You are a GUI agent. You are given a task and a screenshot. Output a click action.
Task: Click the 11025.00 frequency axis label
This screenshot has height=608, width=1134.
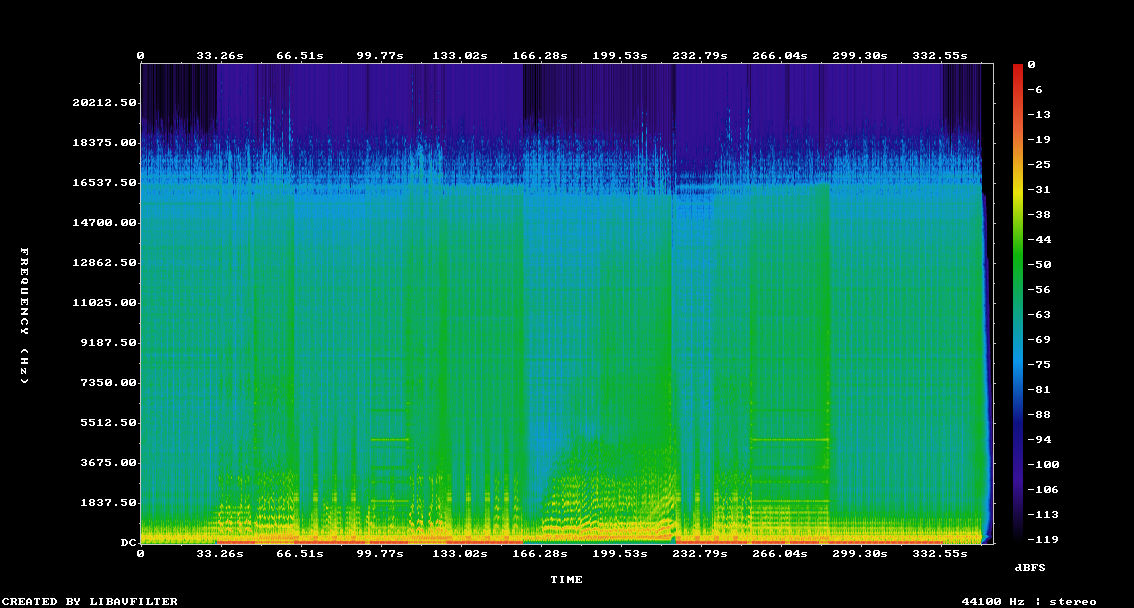(104, 303)
